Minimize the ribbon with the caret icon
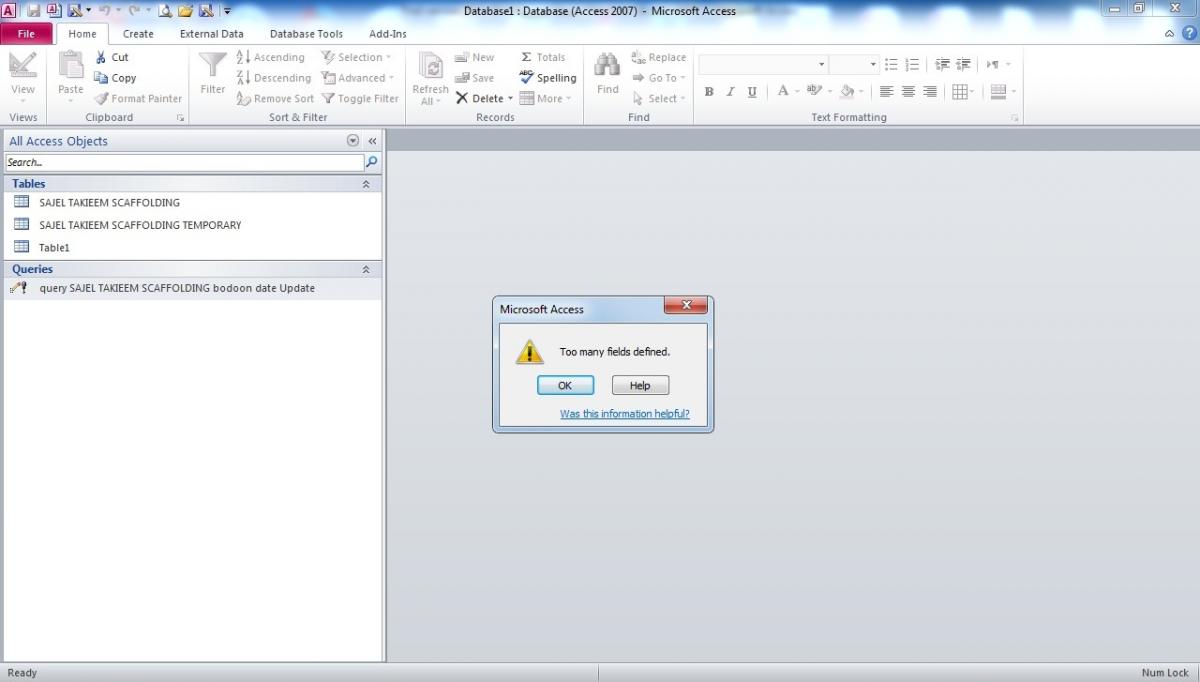Screen dimensions: 1200x682 [x=1171, y=33]
